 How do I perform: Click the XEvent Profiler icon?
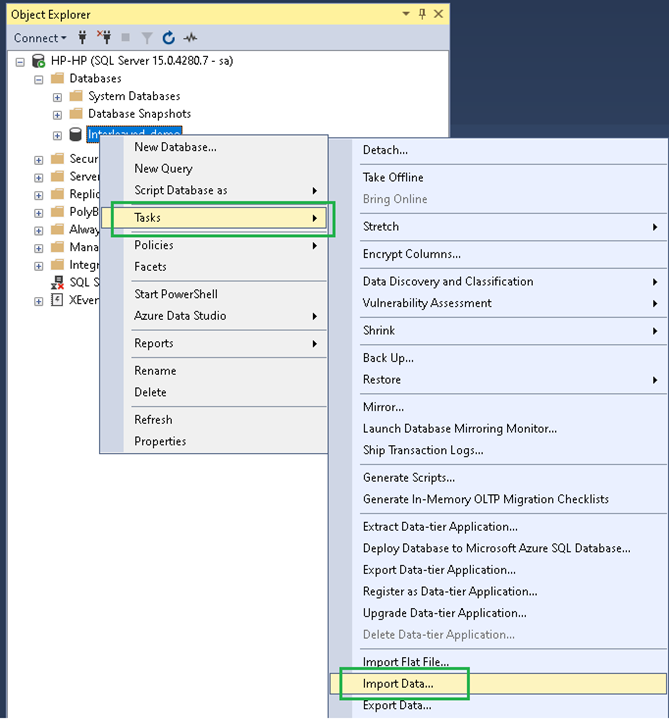point(57,300)
